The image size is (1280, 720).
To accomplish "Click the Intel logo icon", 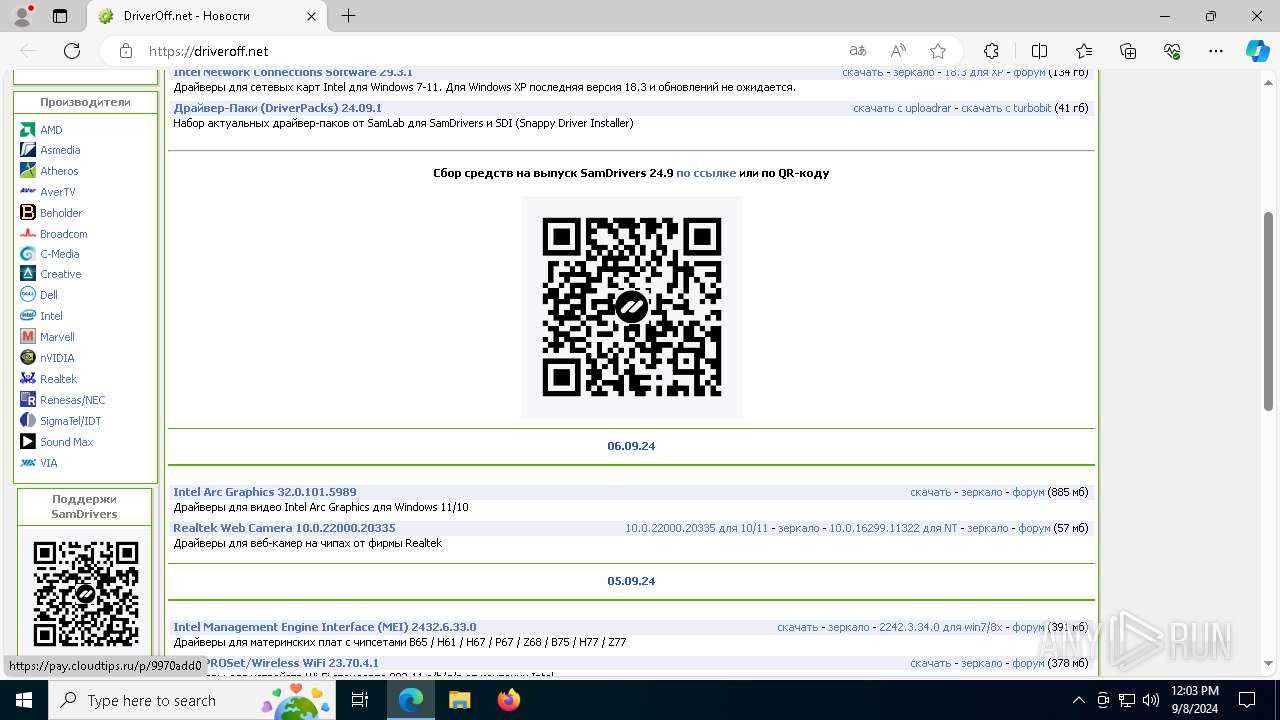I will 28,316.
